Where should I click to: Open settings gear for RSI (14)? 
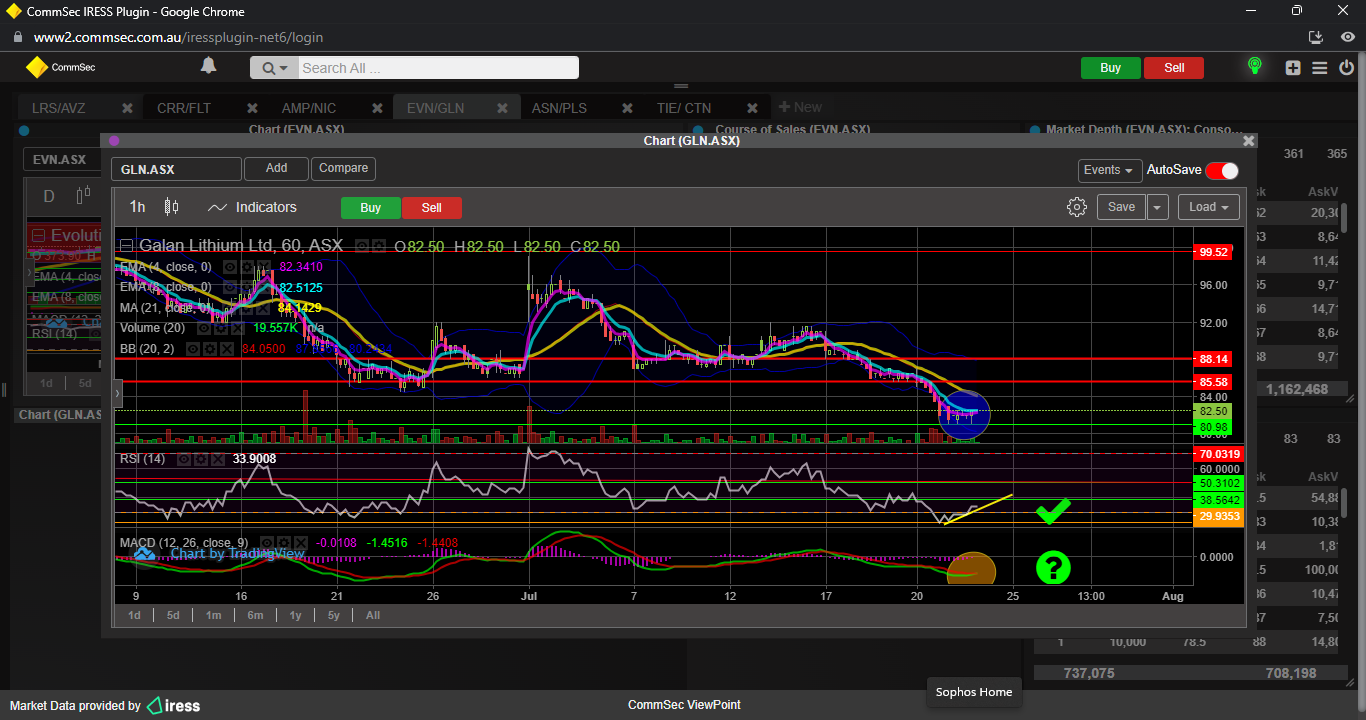tap(201, 459)
